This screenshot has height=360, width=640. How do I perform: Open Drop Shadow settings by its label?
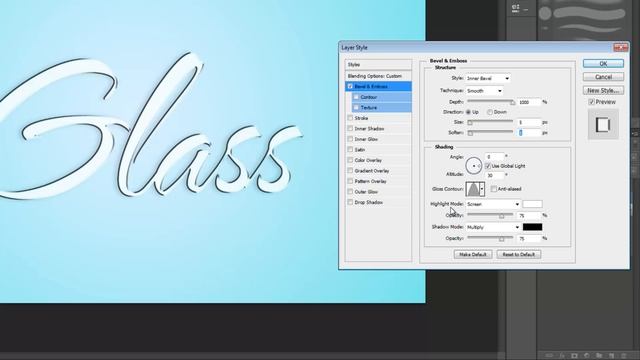point(369,202)
